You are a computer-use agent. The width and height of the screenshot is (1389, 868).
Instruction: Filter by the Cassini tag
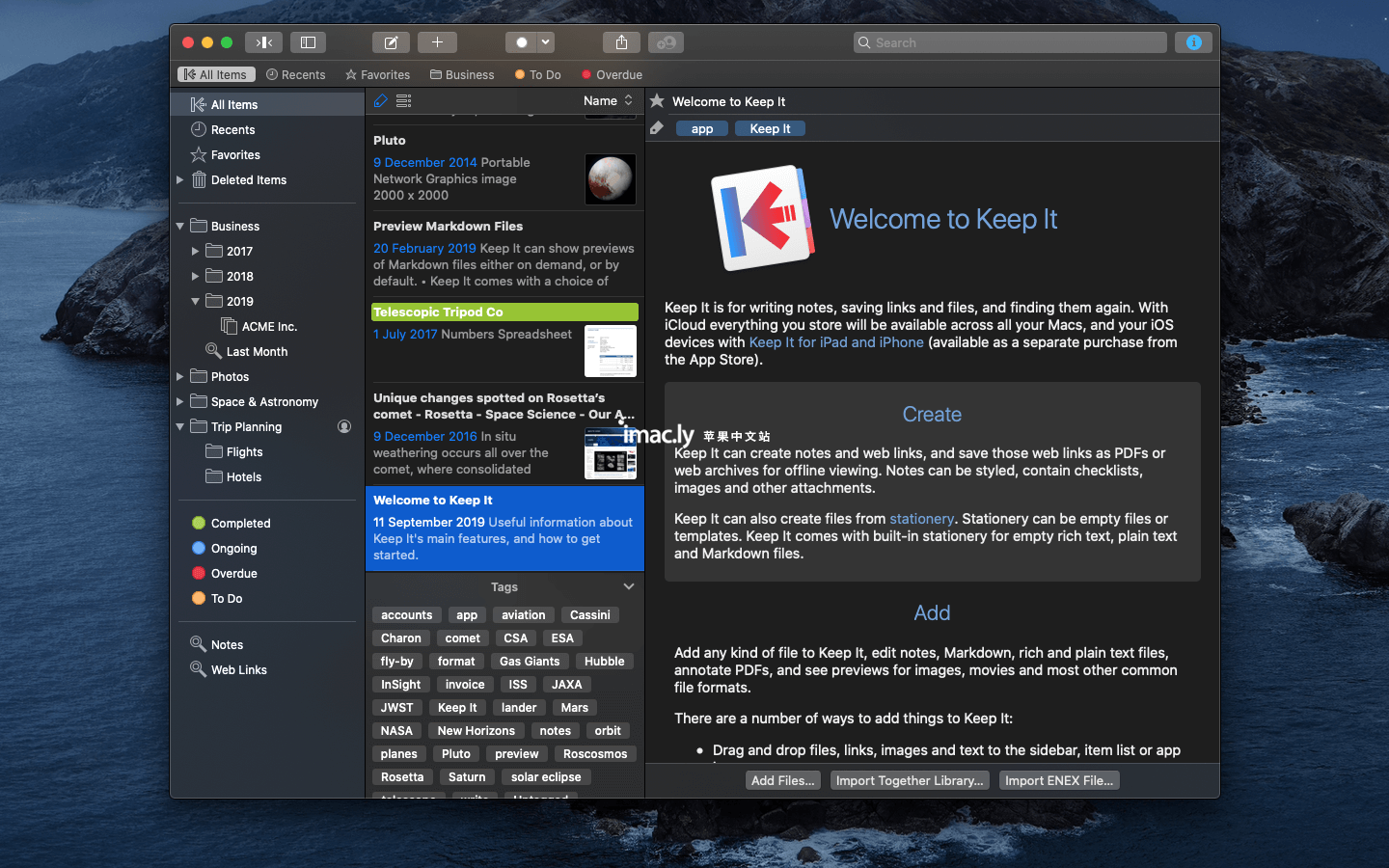[589, 615]
